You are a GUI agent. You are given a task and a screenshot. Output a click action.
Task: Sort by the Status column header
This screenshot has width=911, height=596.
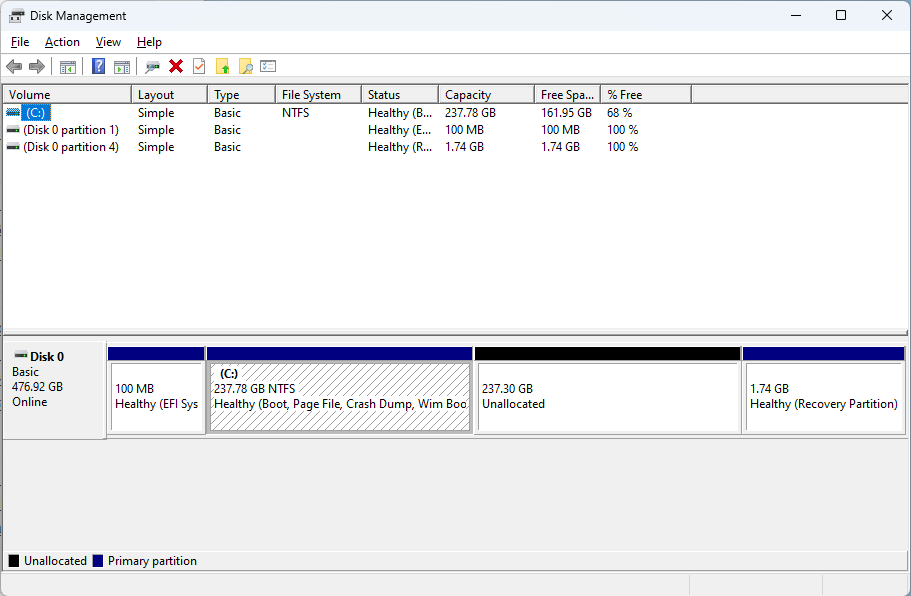pos(400,94)
